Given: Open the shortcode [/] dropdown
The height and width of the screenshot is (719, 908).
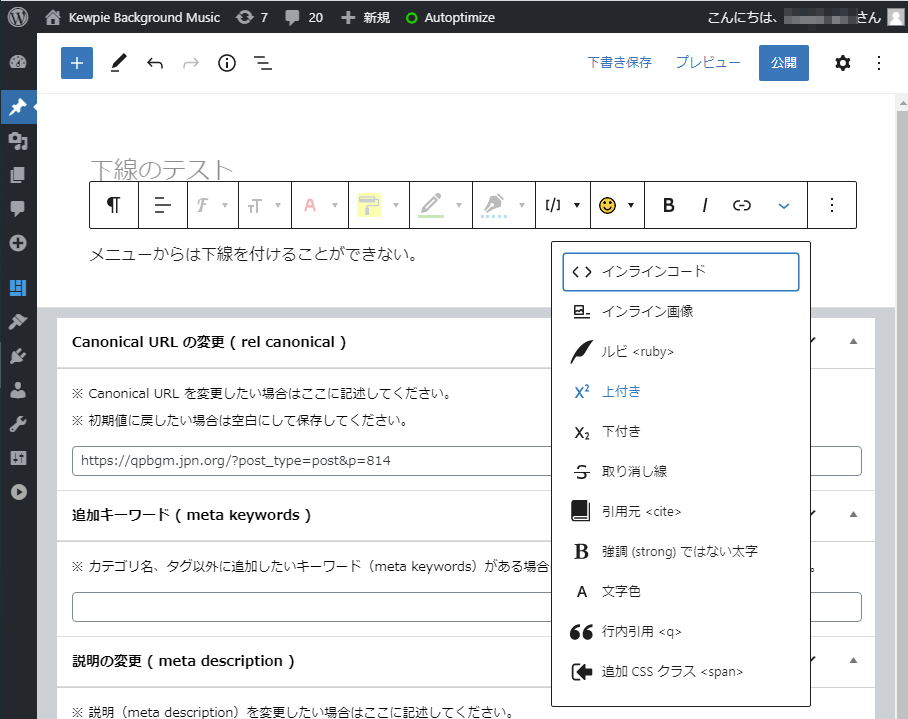Looking at the screenshot, I should pos(563,205).
